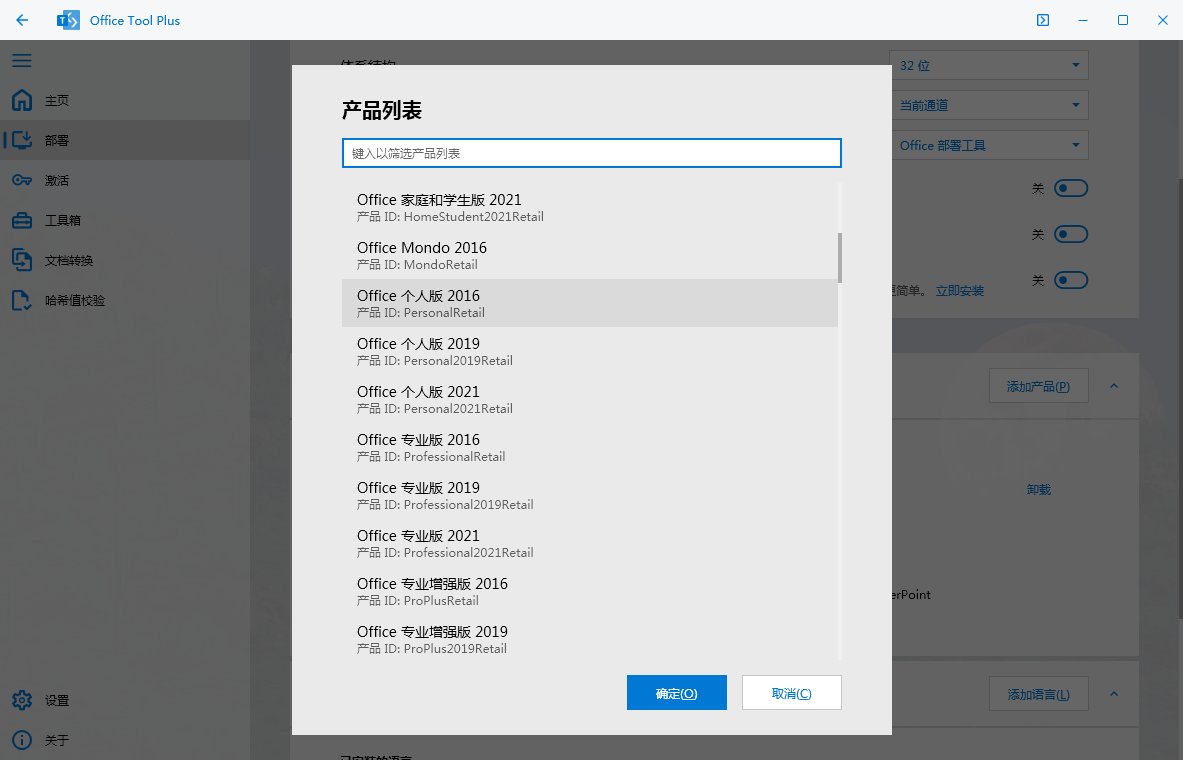Select Office 专业版 2019 product
The height and width of the screenshot is (760, 1183).
[590, 495]
